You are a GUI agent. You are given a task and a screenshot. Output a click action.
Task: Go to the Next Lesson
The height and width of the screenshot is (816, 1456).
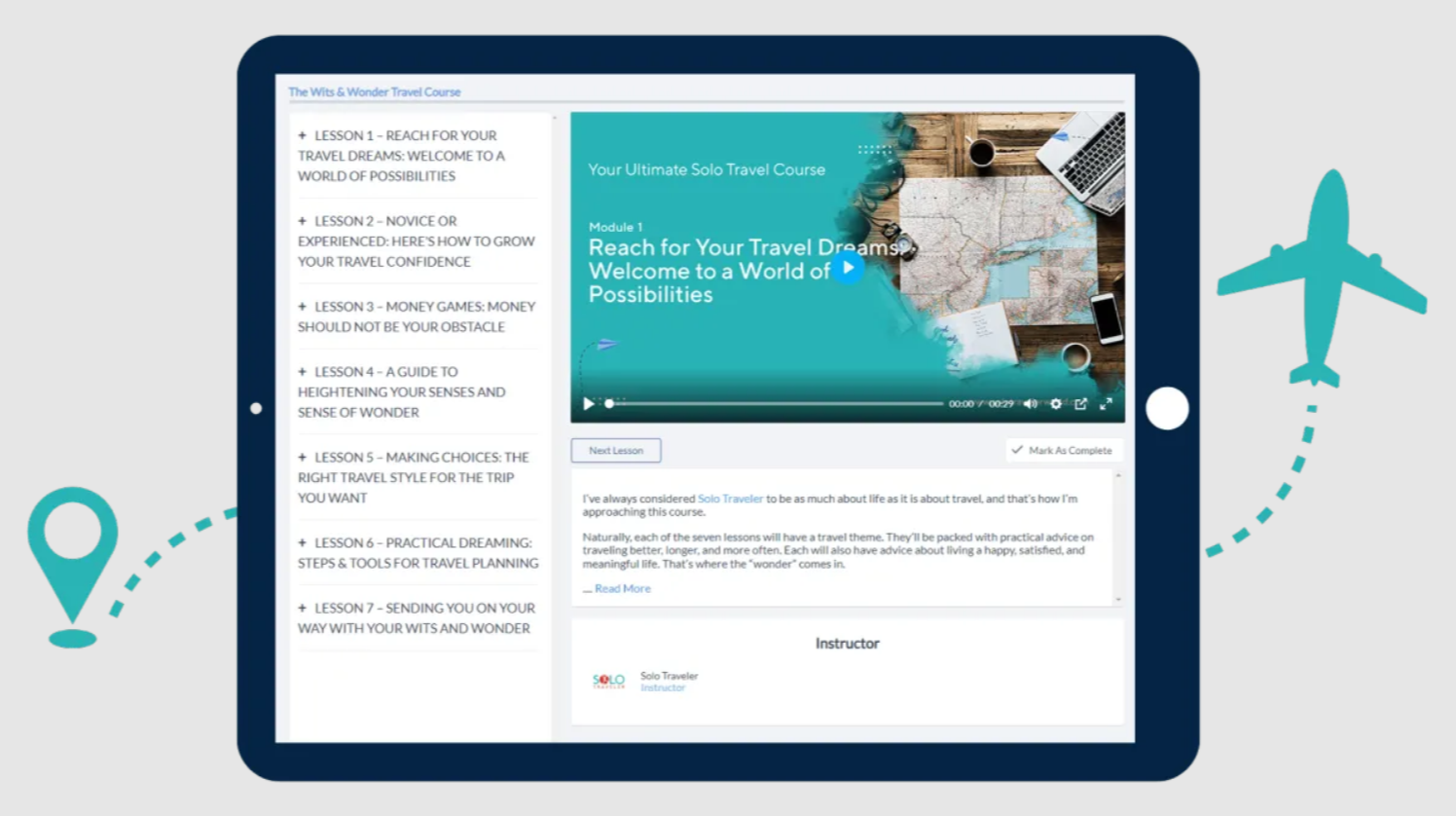coord(615,451)
